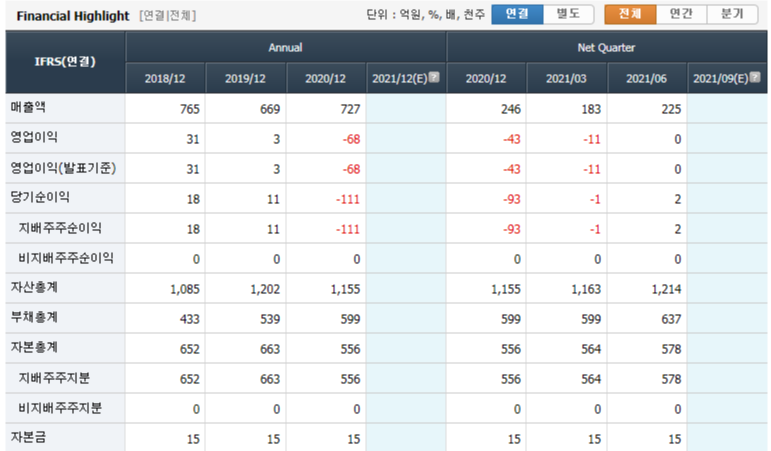This screenshot has width=771, height=451.
Task: Click the Financial Highlight title
Action: coord(73,16)
